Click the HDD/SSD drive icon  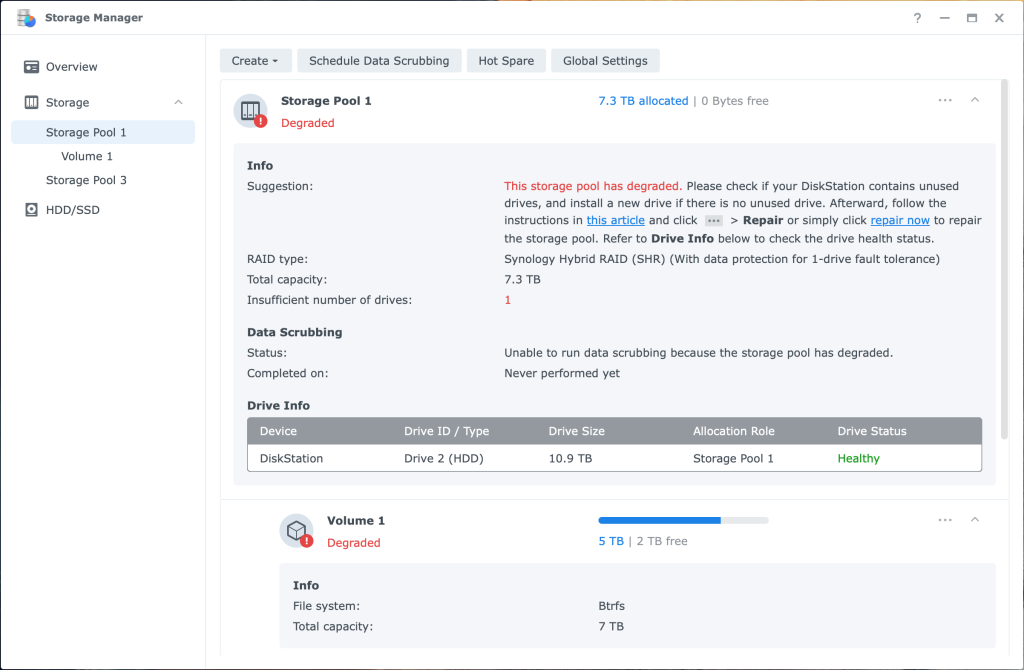point(31,210)
